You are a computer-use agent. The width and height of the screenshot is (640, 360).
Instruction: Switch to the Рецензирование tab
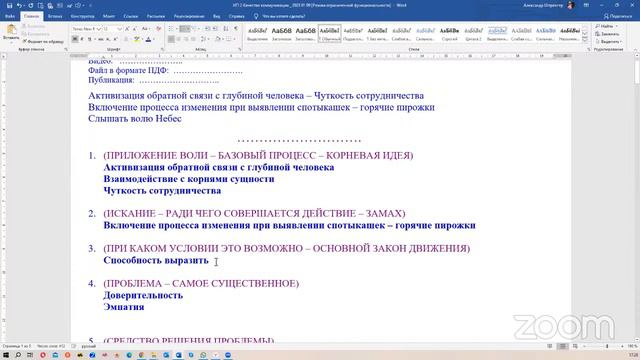click(x=189, y=16)
